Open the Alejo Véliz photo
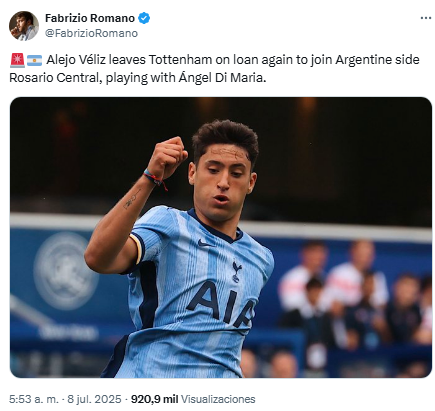This screenshot has height=411, width=435. 221,237
